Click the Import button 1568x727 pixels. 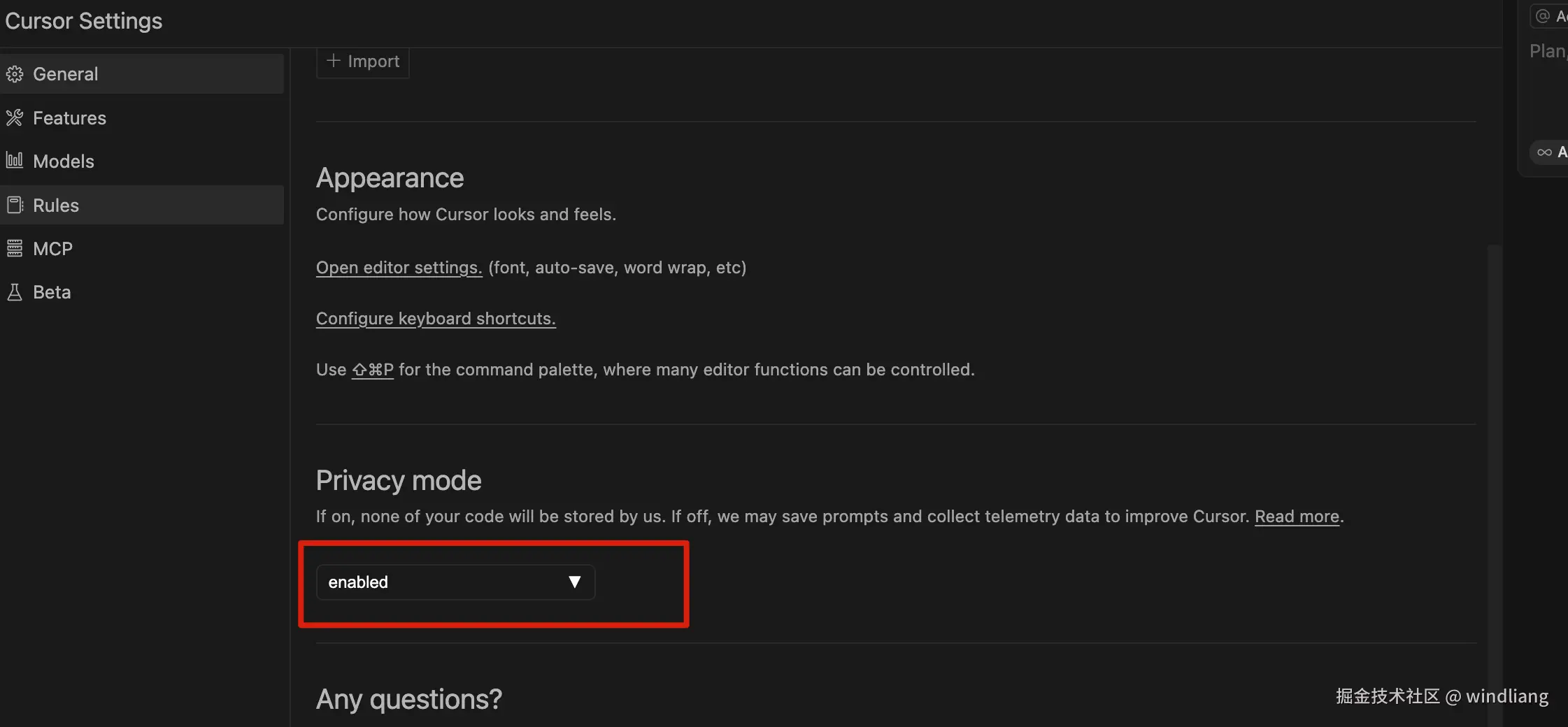coord(363,62)
